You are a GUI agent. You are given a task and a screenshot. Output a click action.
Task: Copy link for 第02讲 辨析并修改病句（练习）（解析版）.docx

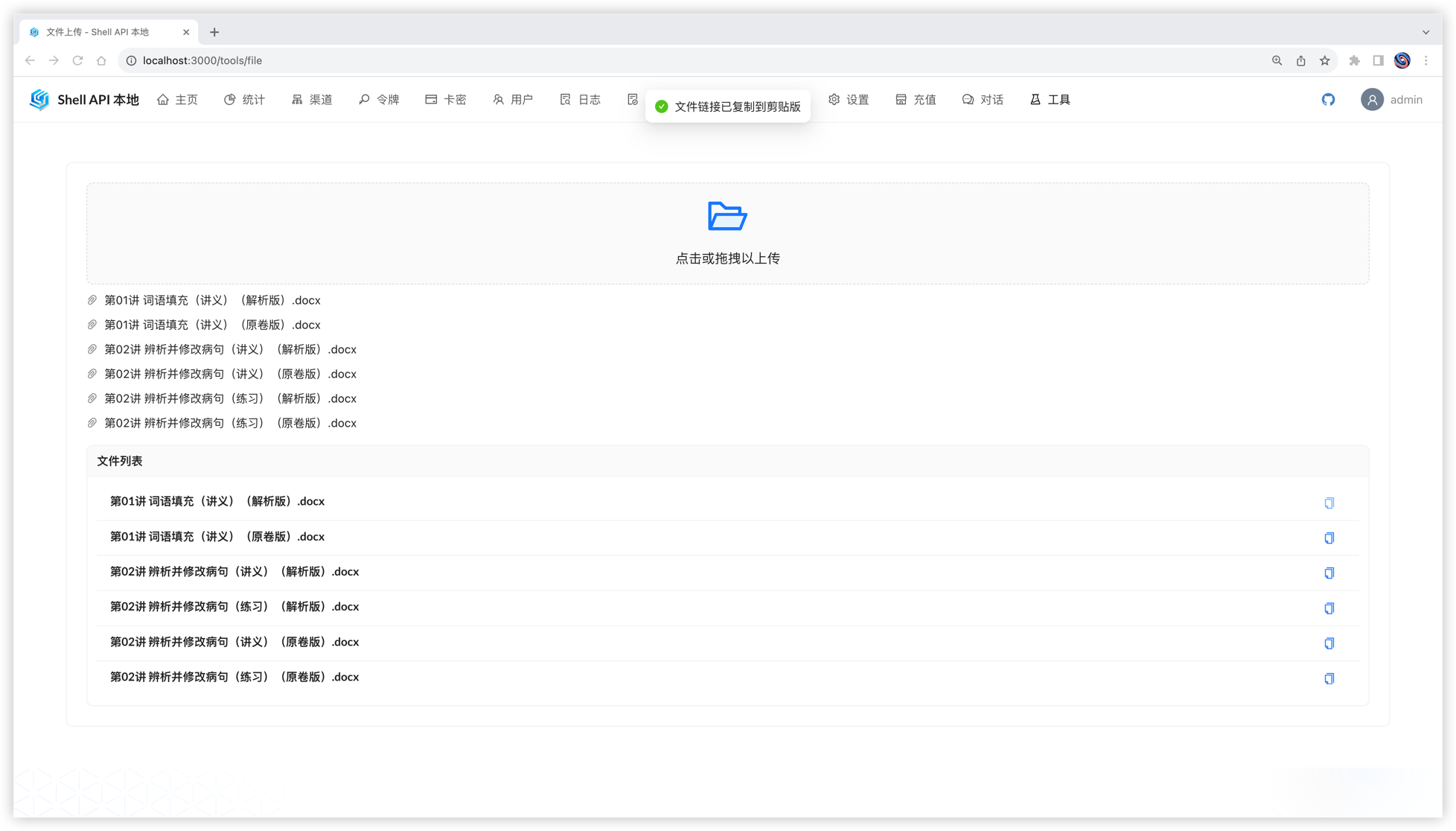point(1329,608)
